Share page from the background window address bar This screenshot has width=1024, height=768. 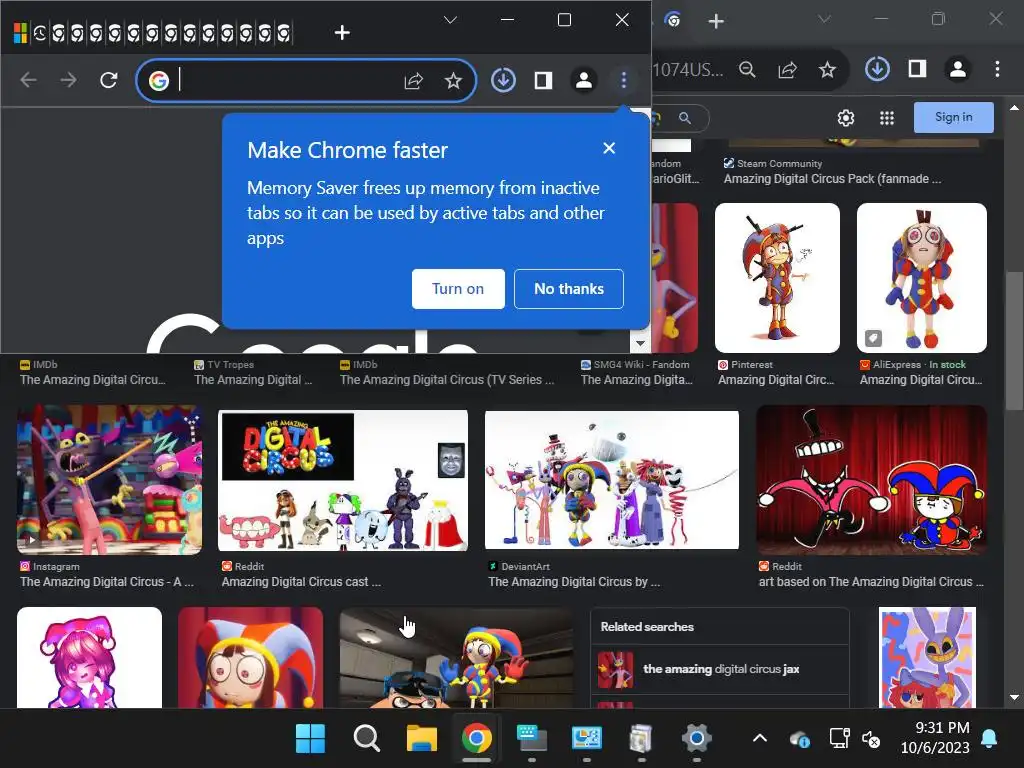point(788,69)
